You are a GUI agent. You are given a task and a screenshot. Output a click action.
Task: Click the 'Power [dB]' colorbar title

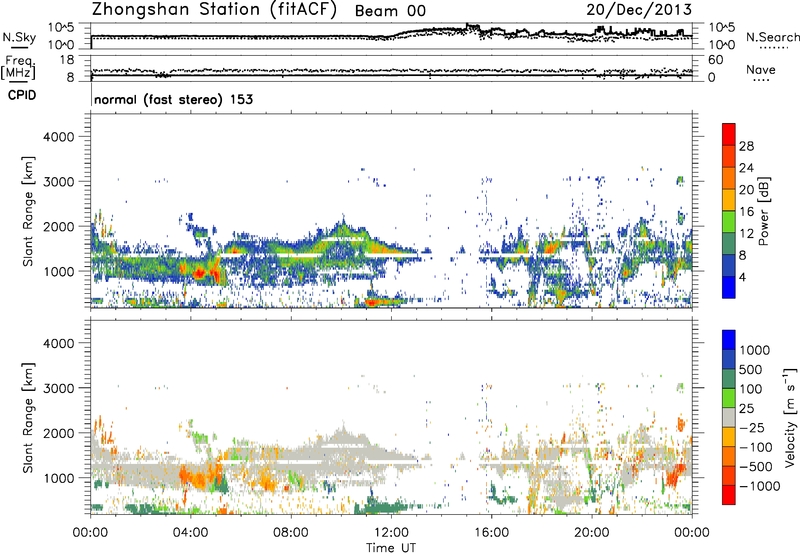[763, 211]
